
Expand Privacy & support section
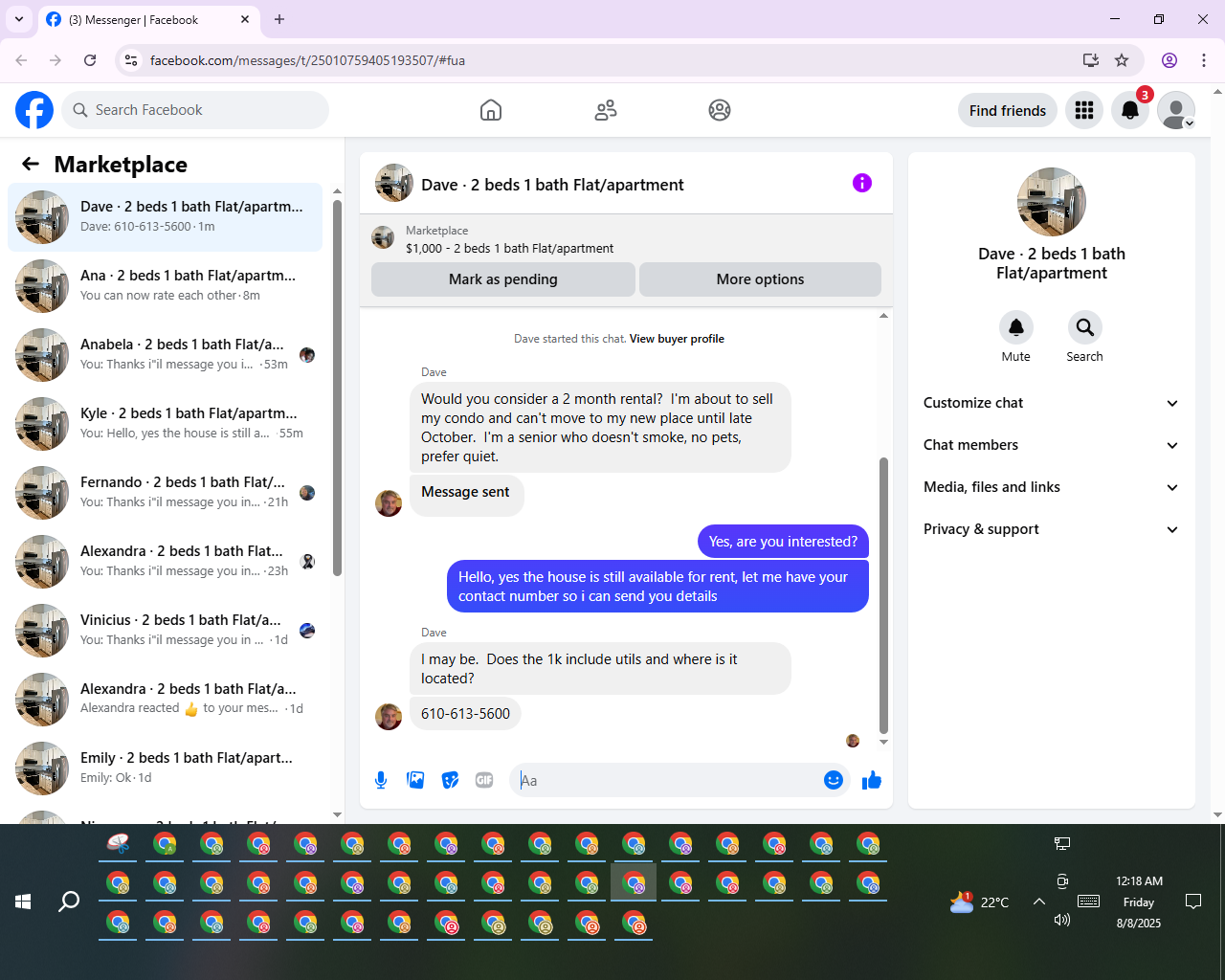1051,529
